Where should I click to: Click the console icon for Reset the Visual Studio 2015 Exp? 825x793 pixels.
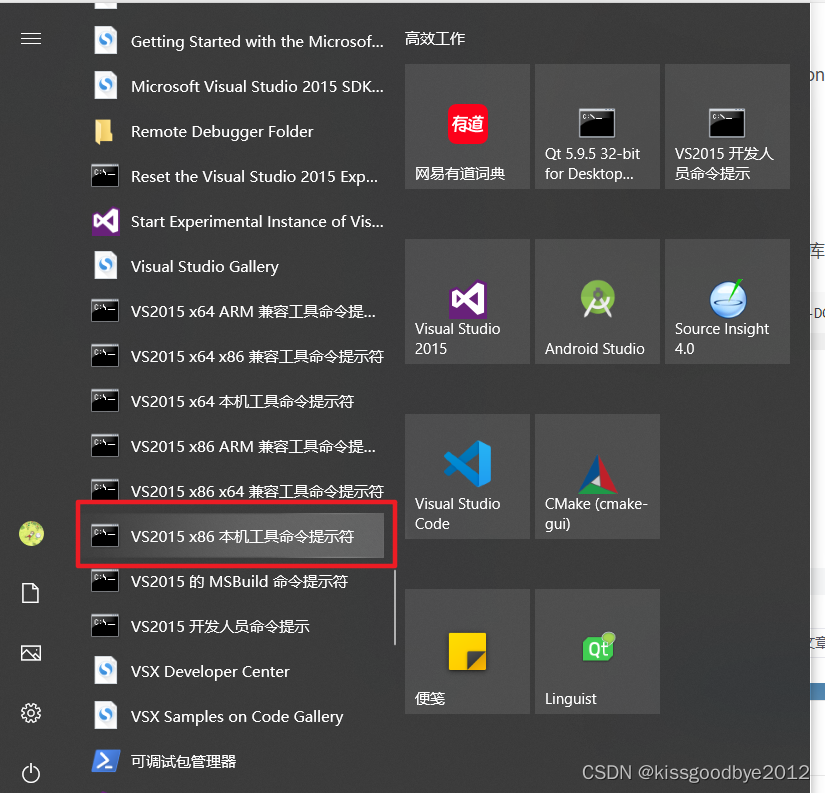point(105,176)
